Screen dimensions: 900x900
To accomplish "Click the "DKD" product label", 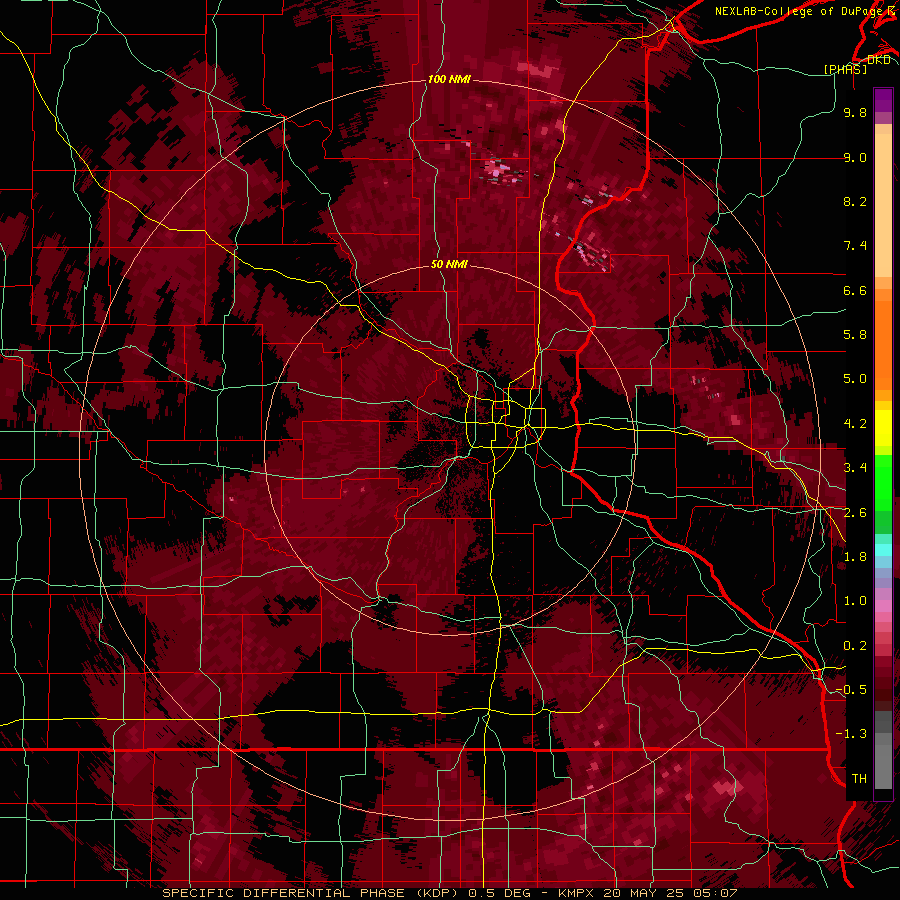I will [878, 60].
